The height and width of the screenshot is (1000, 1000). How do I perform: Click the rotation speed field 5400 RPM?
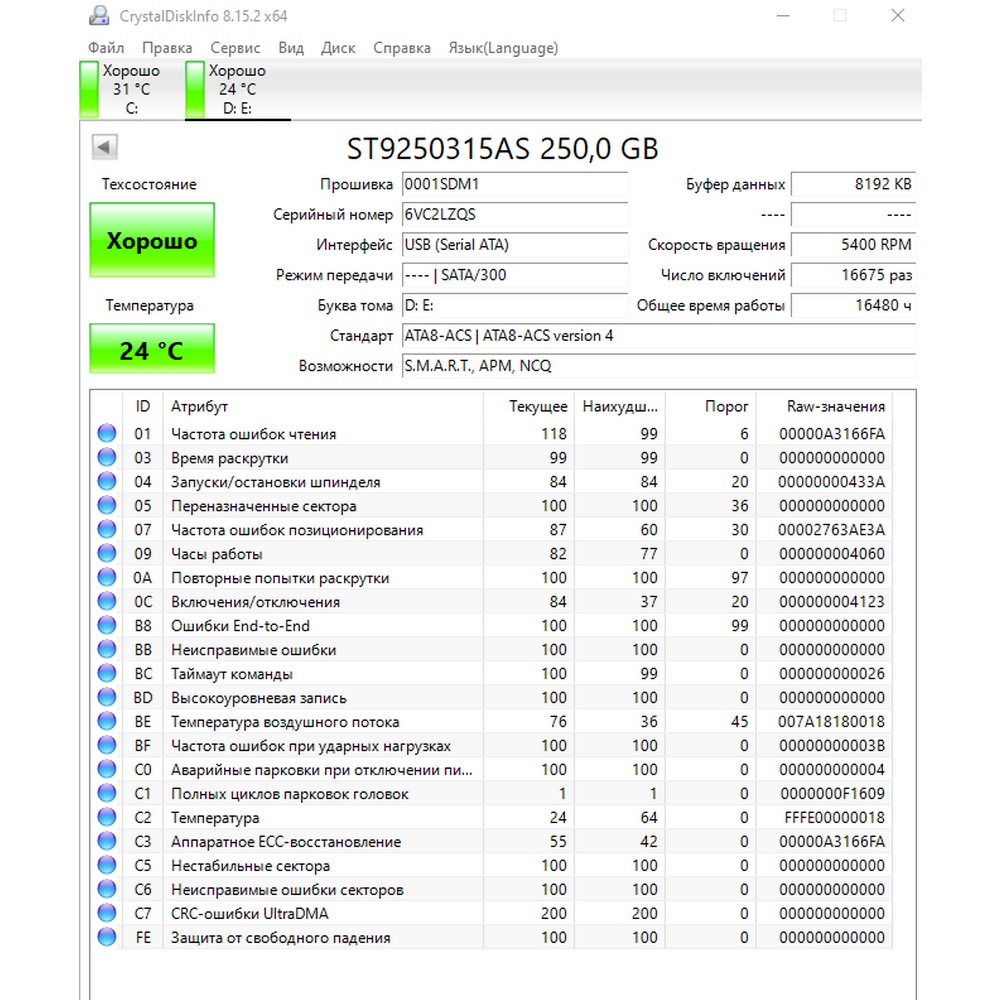853,245
